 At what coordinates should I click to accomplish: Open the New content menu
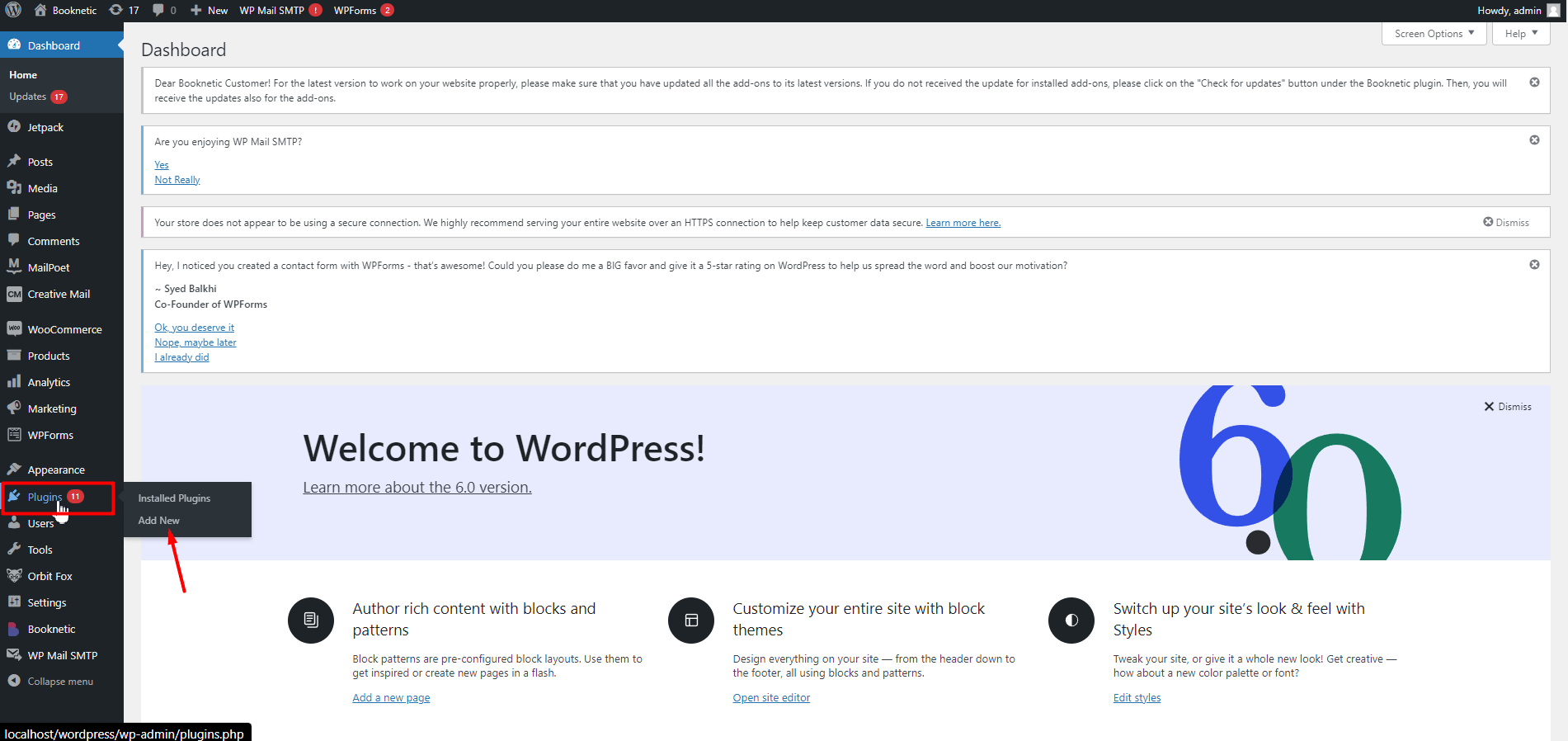coord(209,10)
